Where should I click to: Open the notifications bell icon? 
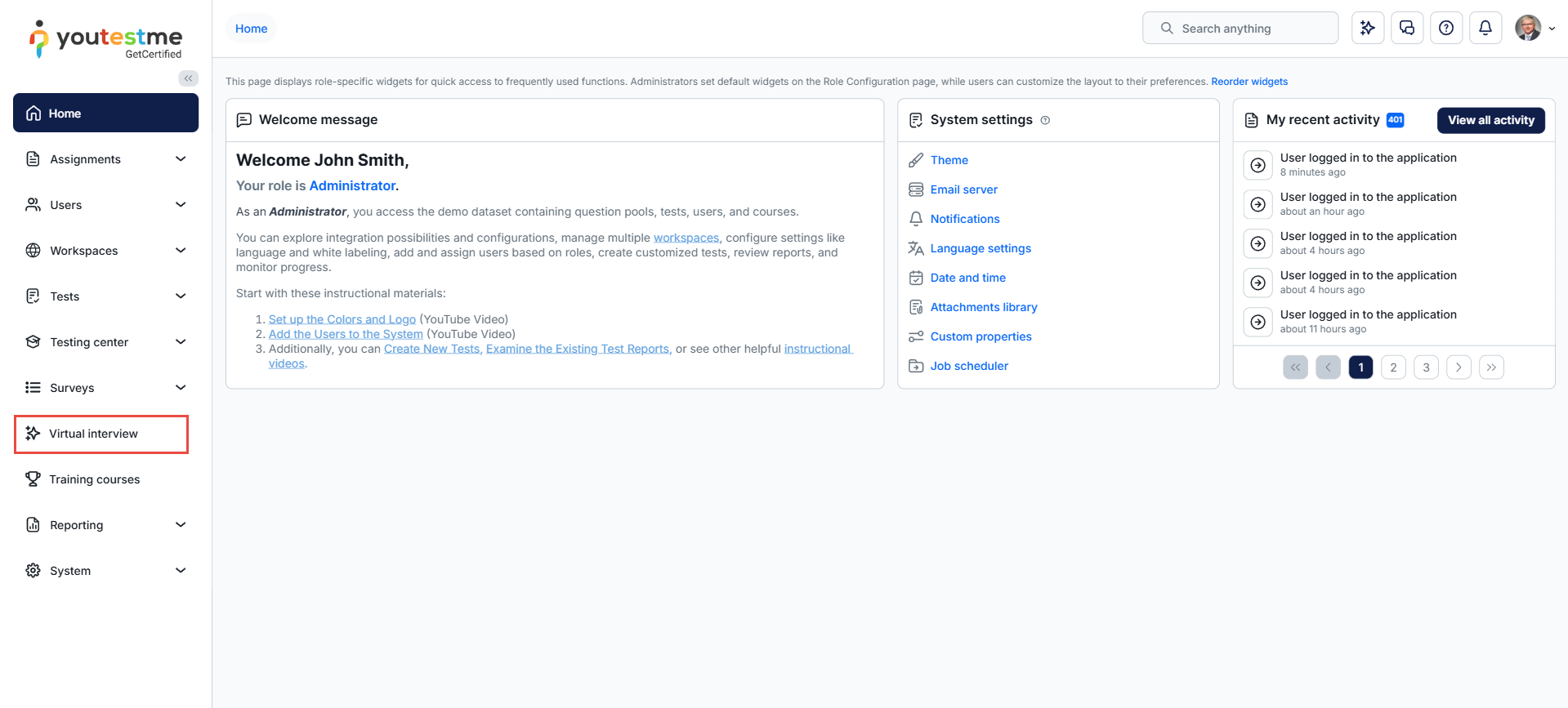point(1485,28)
